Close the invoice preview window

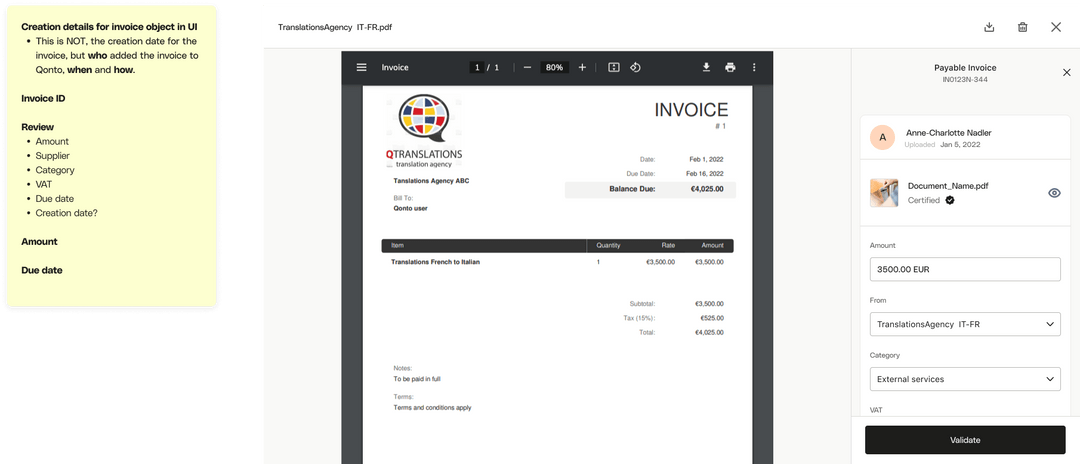(1056, 27)
